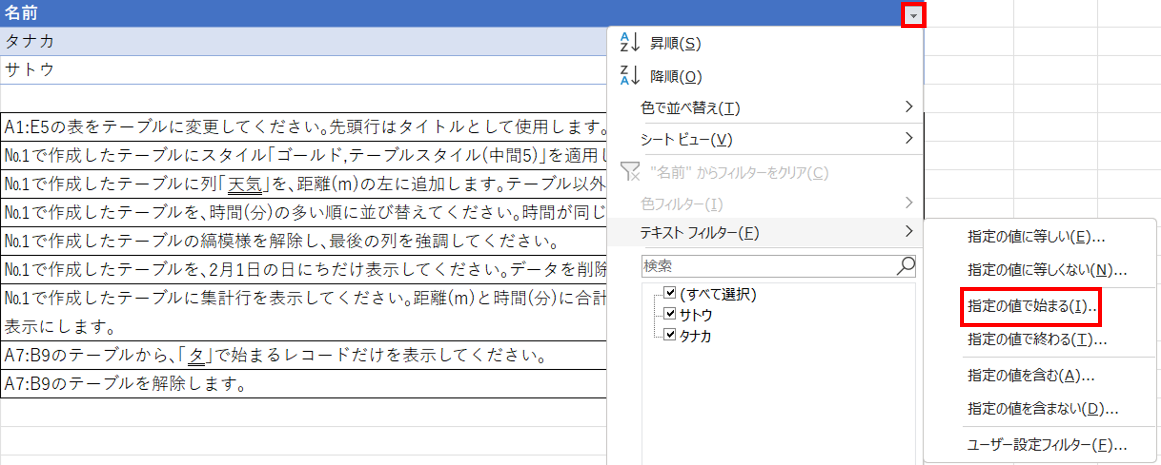Open the 名前 column filter dropdown arrow

click(915, 15)
